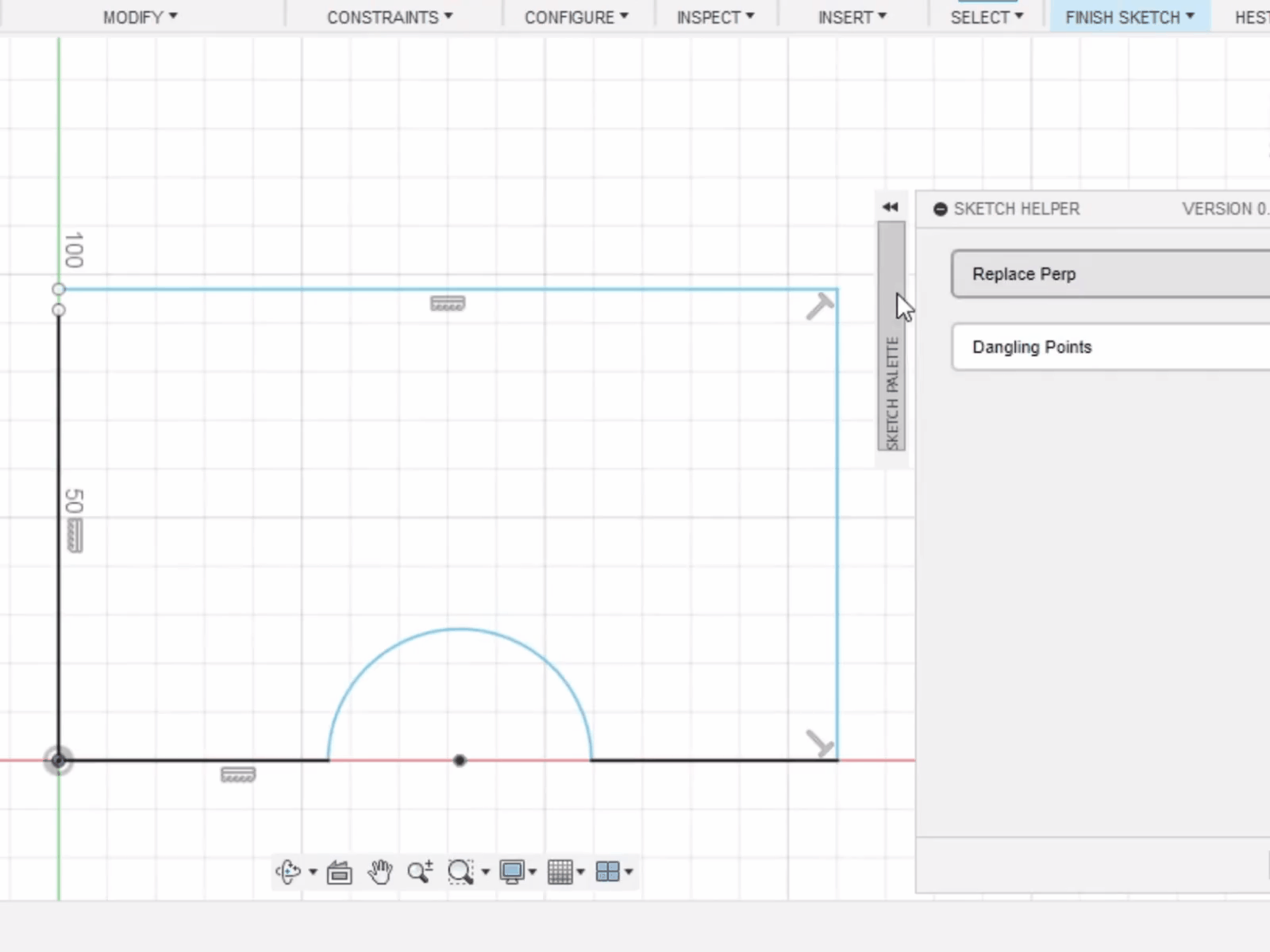The height and width of the screenshot is (952, 1270).
Task: Click the Display Settings monitor icon
Action: (x=512, y=872)
